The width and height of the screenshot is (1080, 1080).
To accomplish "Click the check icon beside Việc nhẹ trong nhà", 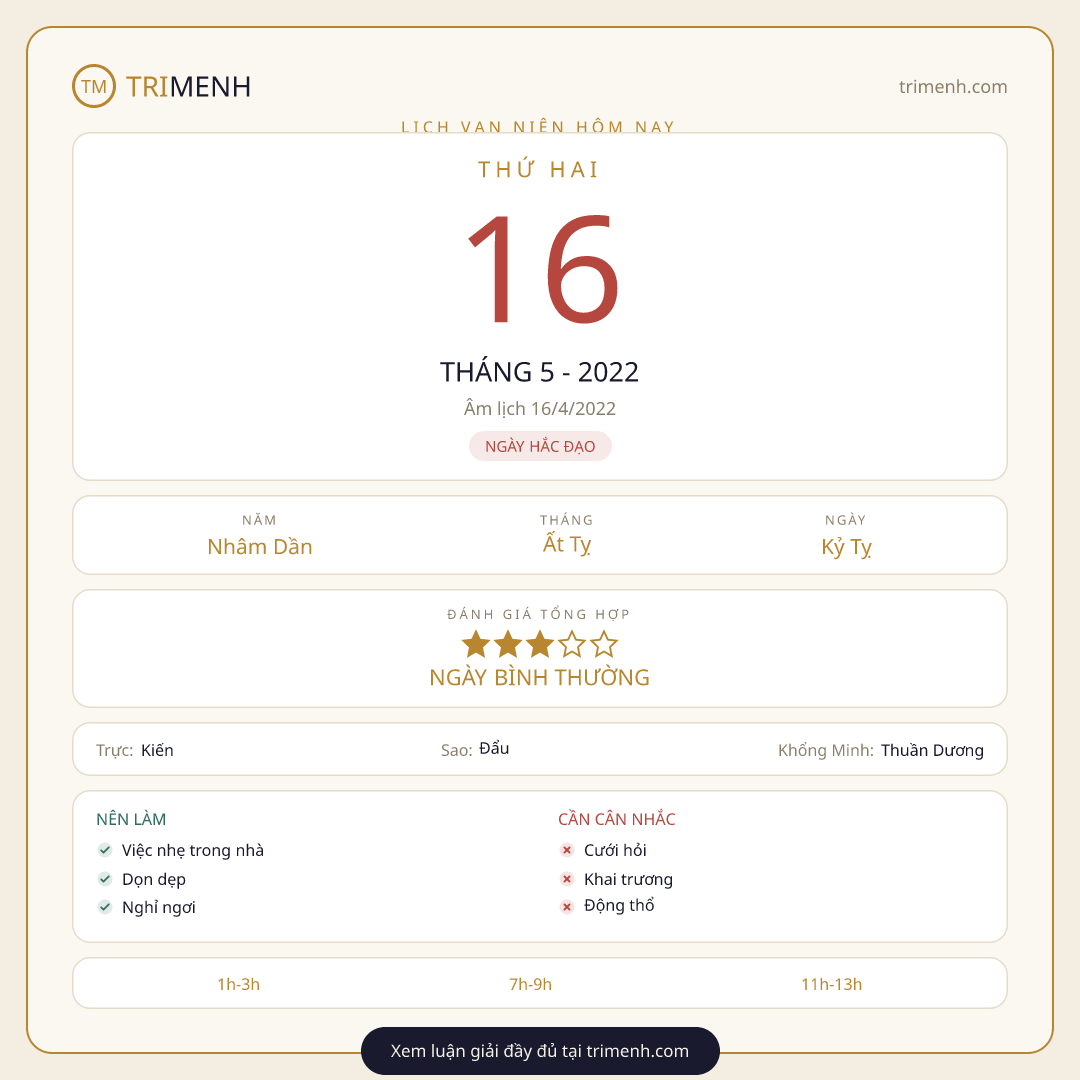I will click(105, 850).
